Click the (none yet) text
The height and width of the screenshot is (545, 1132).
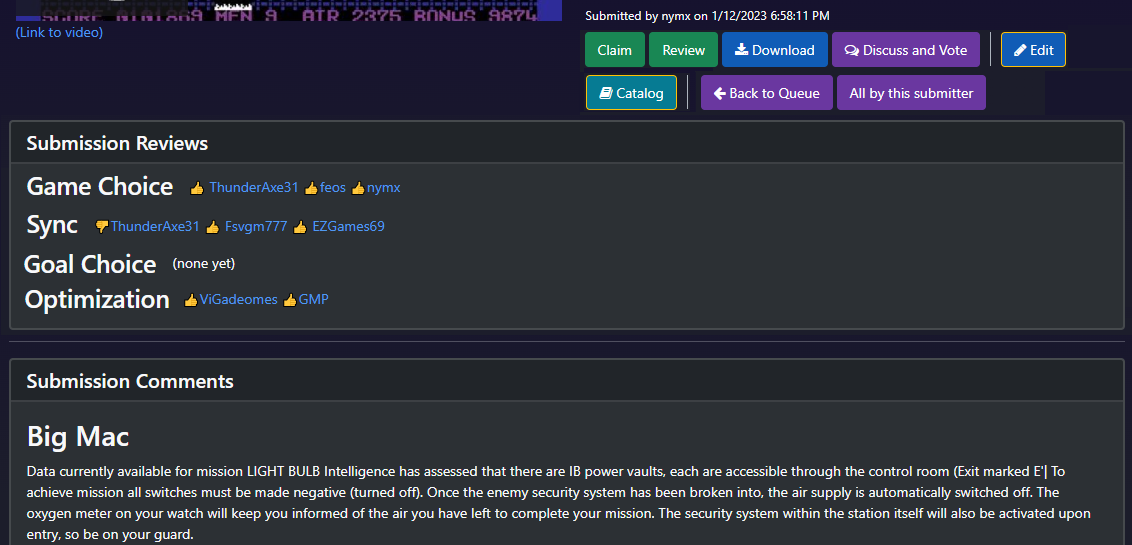pos(204,263)
